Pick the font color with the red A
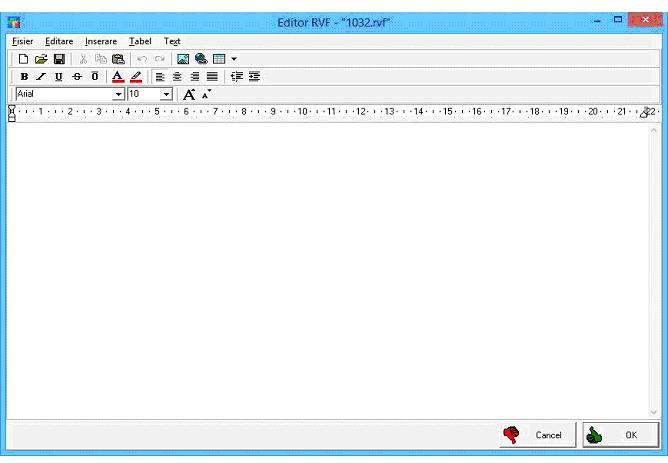The width and height of the screenshot is (668, 463). (x=117, y=76)
